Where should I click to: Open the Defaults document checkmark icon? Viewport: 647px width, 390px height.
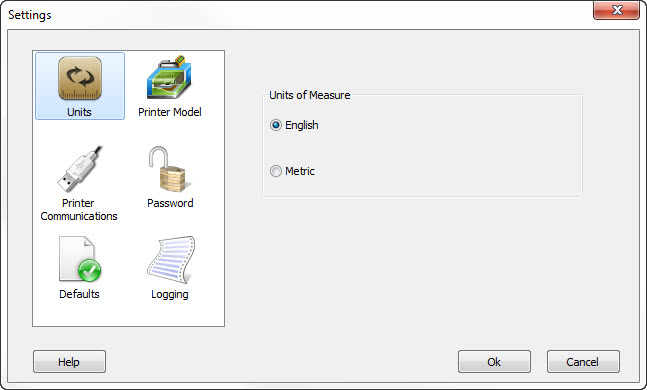[80, 260]
